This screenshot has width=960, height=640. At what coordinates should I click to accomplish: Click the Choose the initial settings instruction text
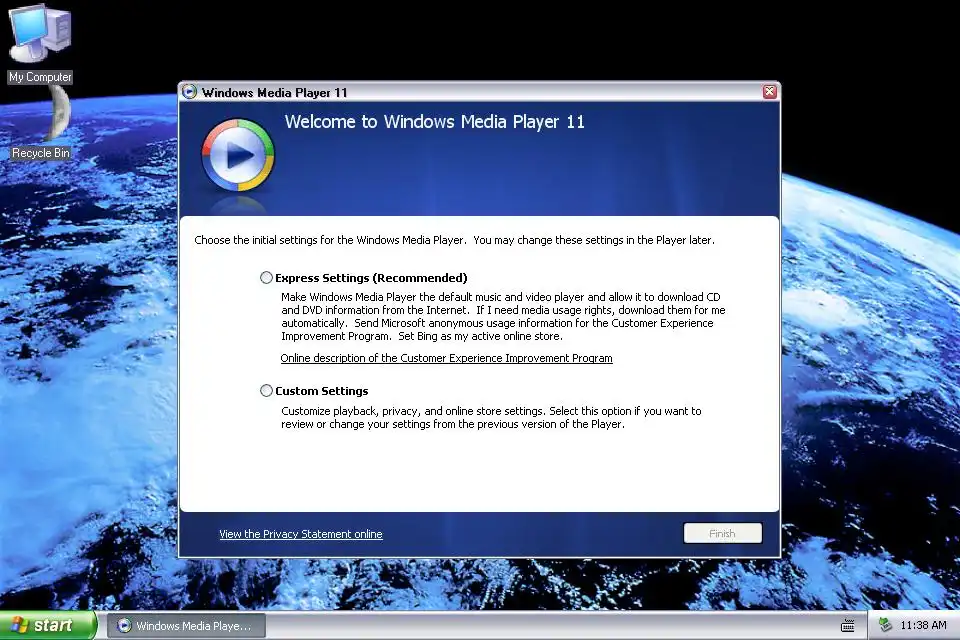[x=454, y=240]
